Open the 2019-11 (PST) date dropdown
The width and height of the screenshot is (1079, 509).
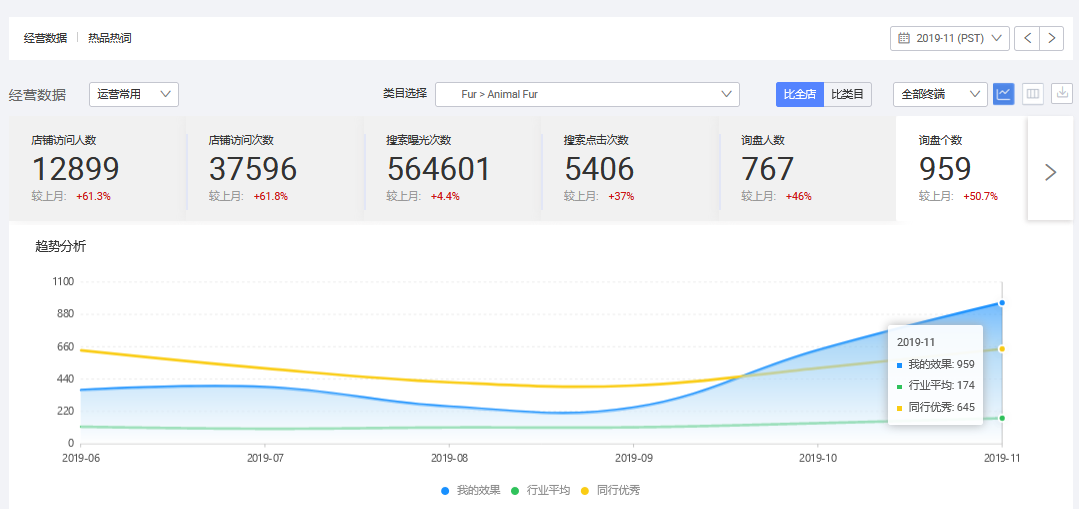[x=950, y=38]
